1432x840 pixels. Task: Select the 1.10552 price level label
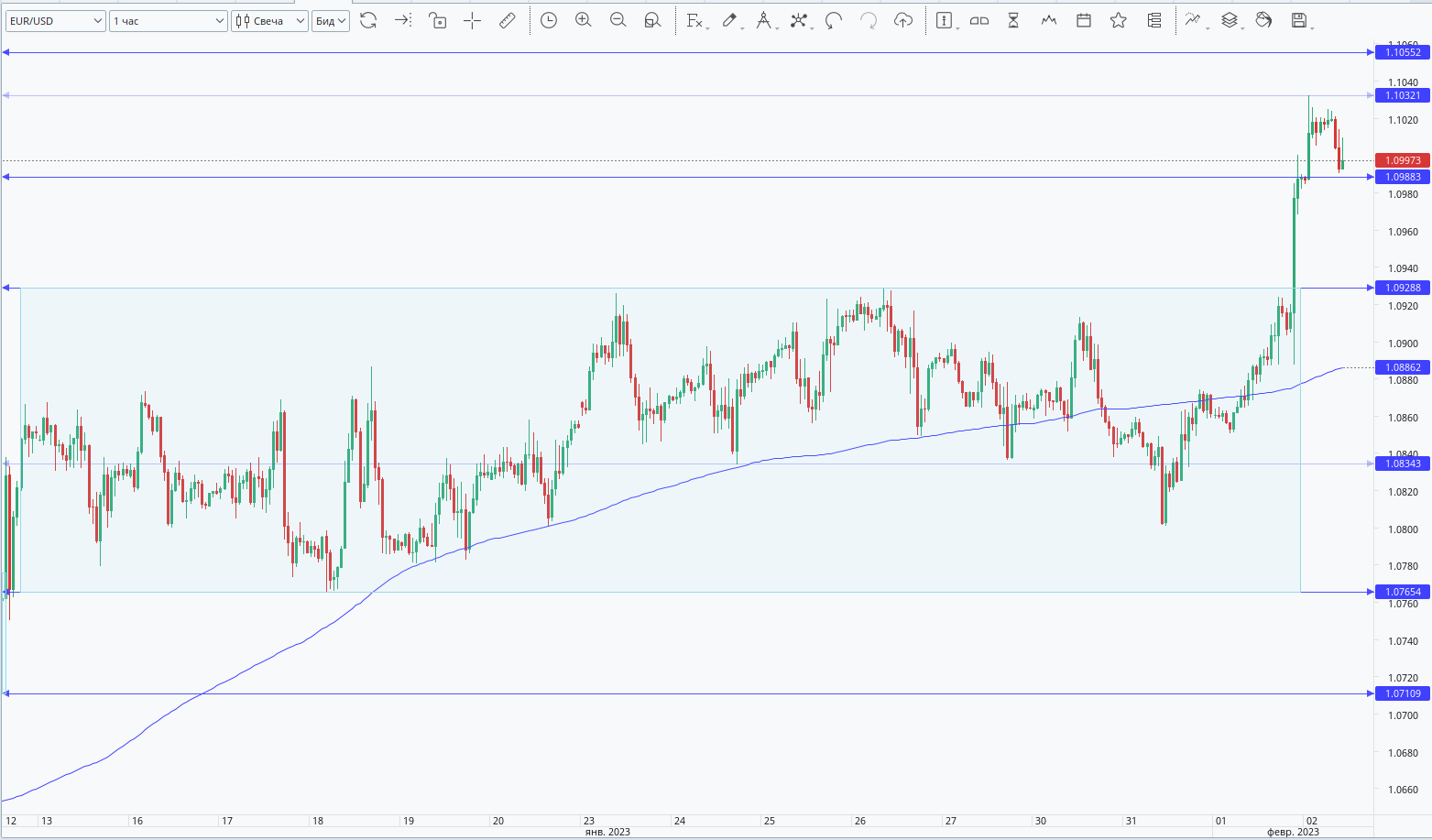1403,52
